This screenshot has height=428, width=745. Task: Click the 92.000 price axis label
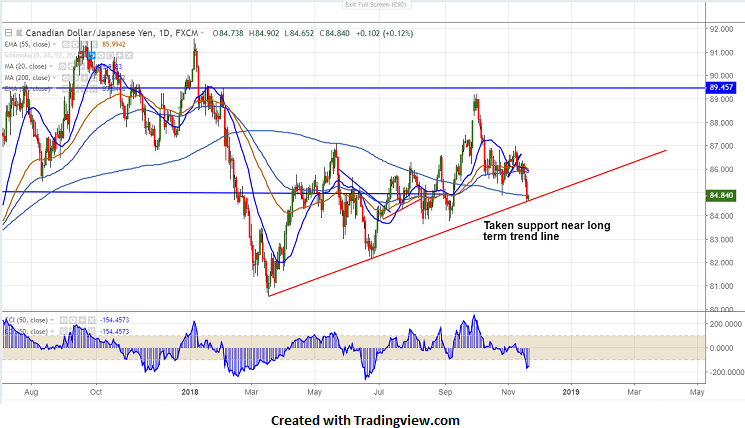click(721, 29)
